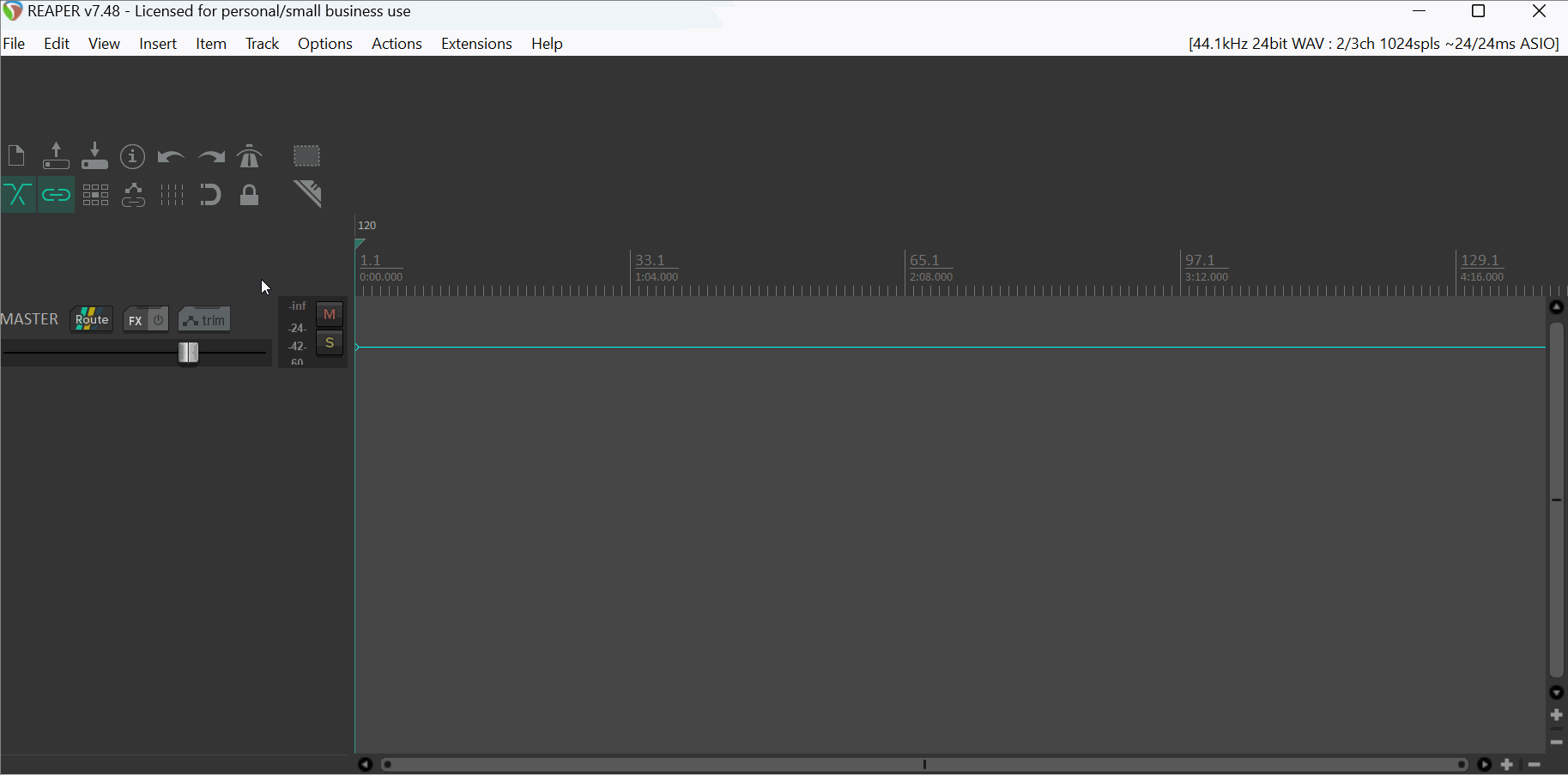Click the Undo arrow icon
The width and height of the screenshot is (1568, 775).
pos(171,157)
